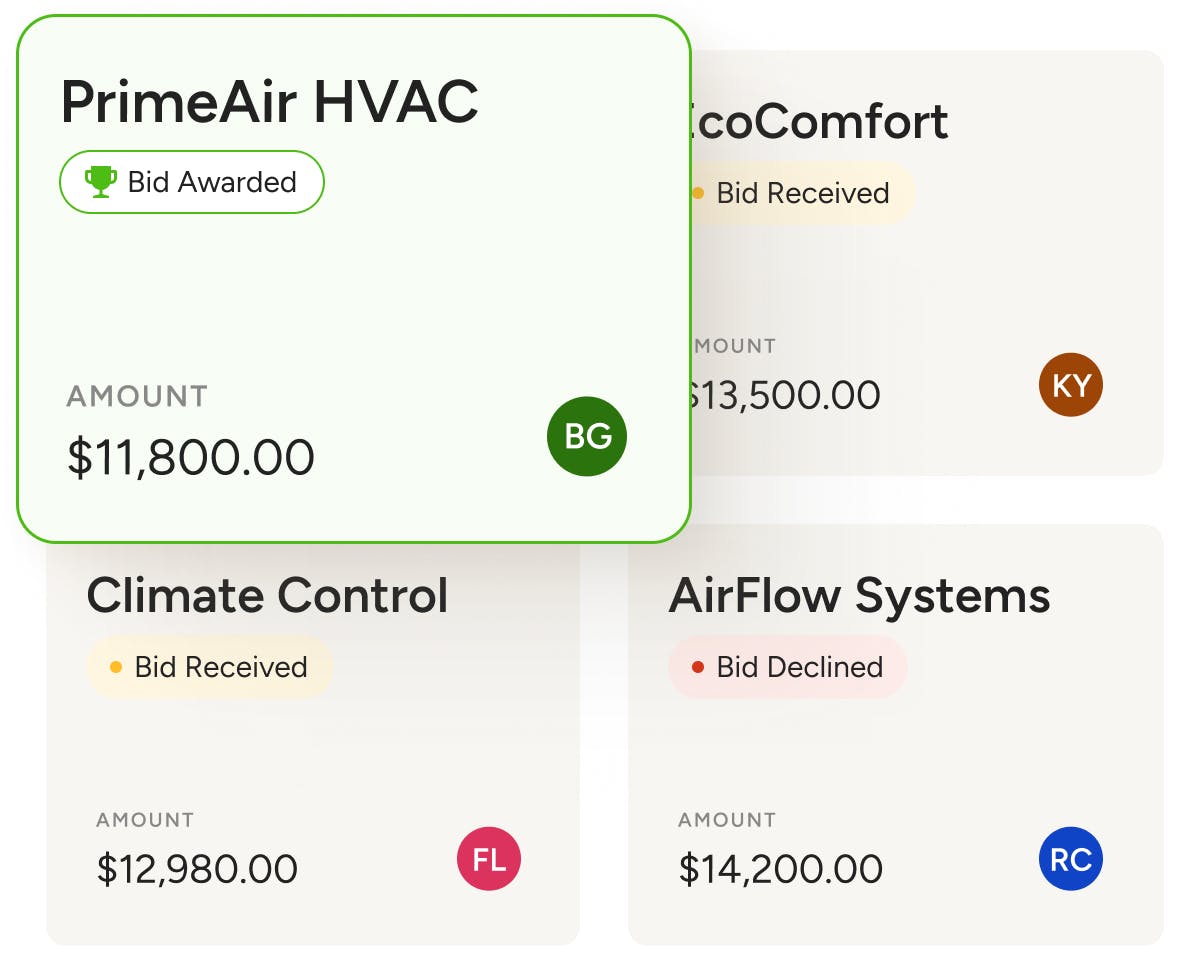The image size is (1180, 960).
Task: Select the Bid Declined badge
Action: pyautogui.click(x=787, y=667)
